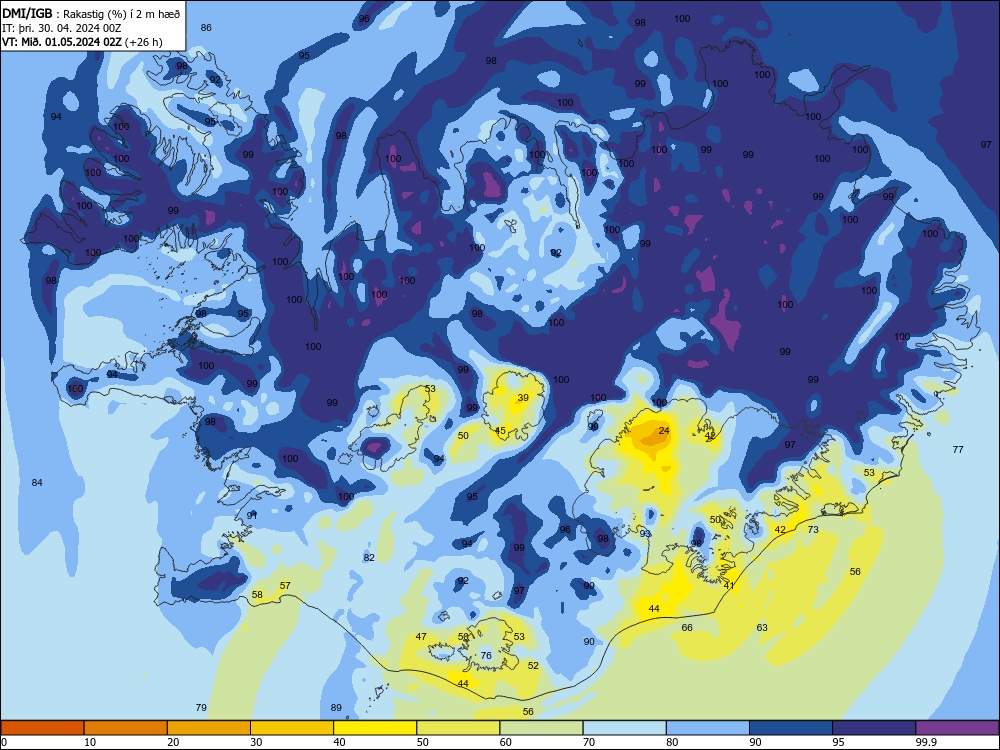Screen dimensions: 1000x750
Task: Click the '76' value on the map
Action: point(486,656)
